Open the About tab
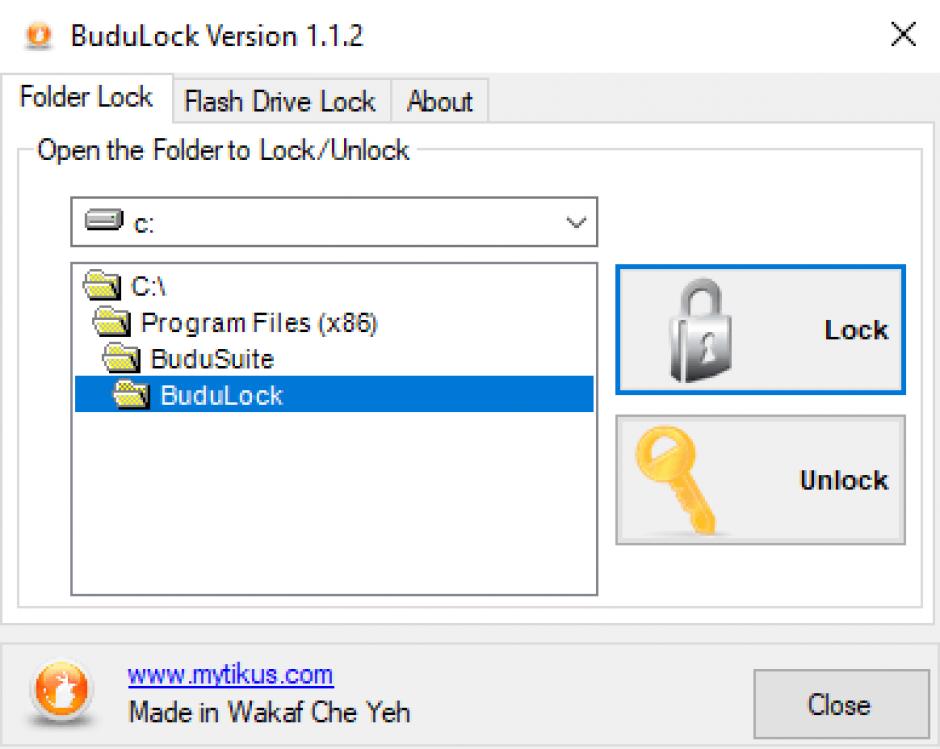This screenshot has height=749, width=940. click(439, 101)
